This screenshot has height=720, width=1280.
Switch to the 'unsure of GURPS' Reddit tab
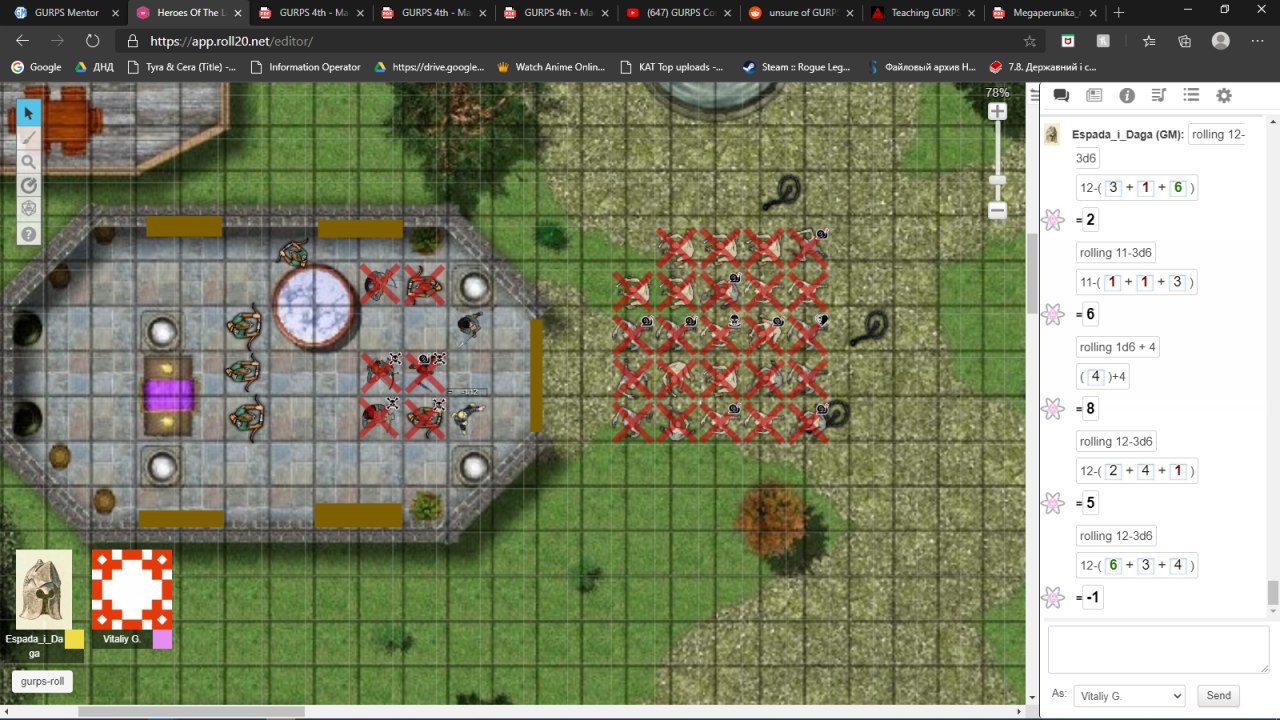click(800, 12)
